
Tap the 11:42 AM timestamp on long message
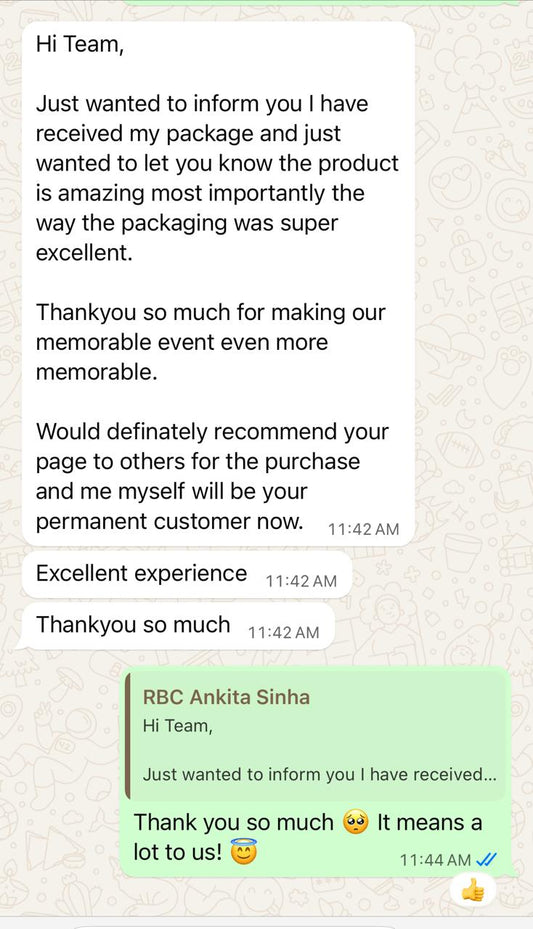pos(364,529)
